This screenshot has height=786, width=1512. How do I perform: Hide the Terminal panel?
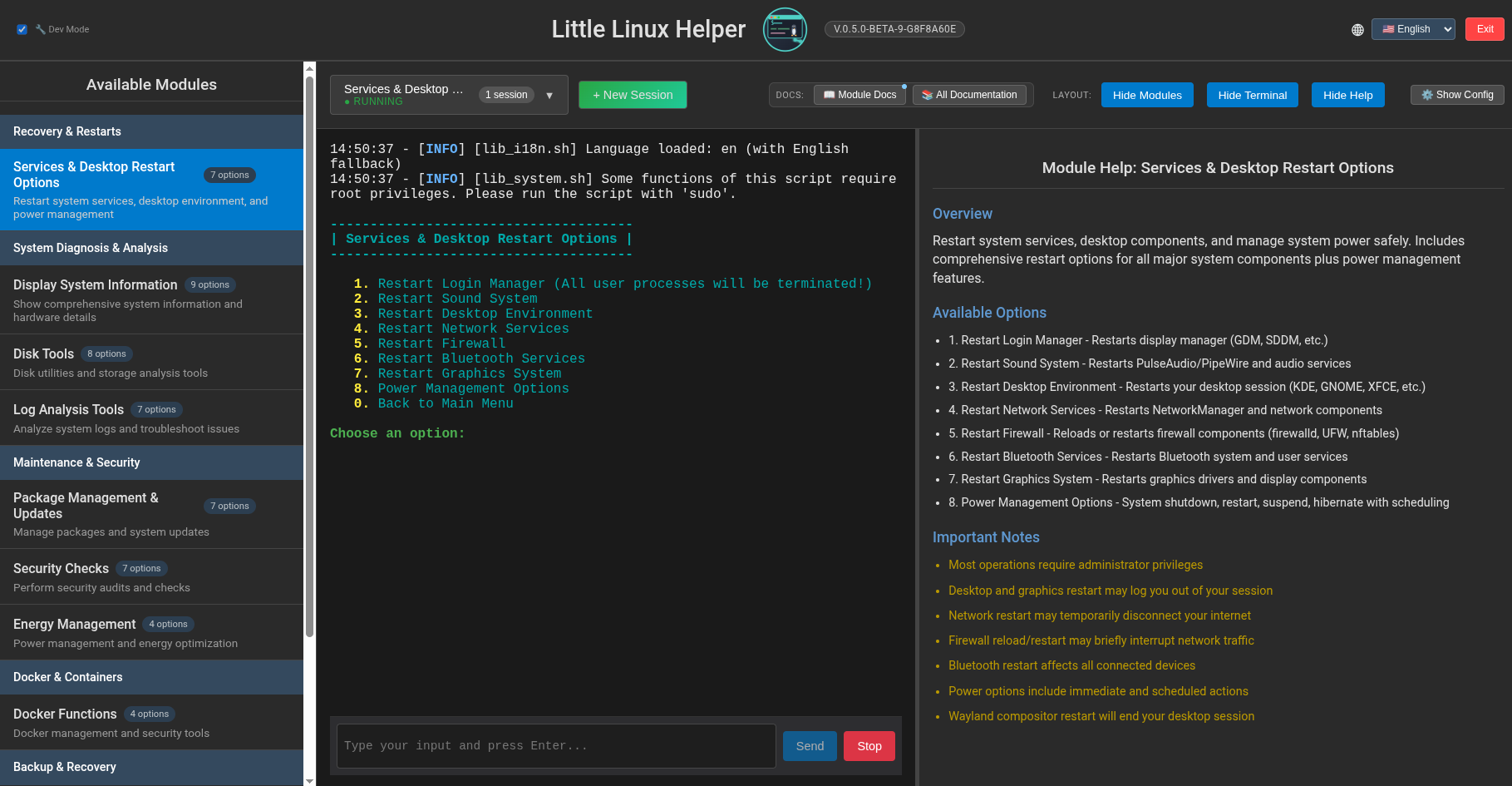(1252, 95)
